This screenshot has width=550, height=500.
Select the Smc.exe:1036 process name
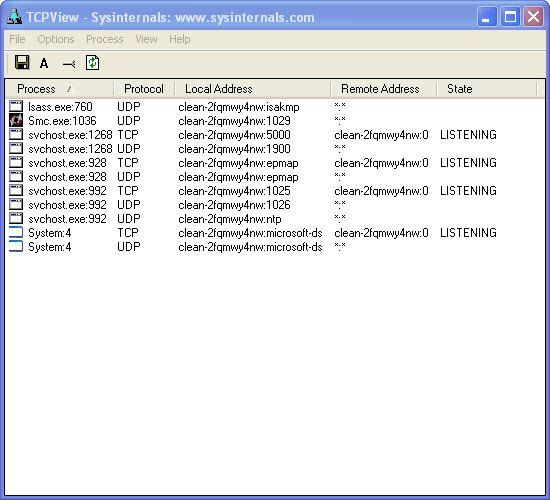tap(62, 121)
